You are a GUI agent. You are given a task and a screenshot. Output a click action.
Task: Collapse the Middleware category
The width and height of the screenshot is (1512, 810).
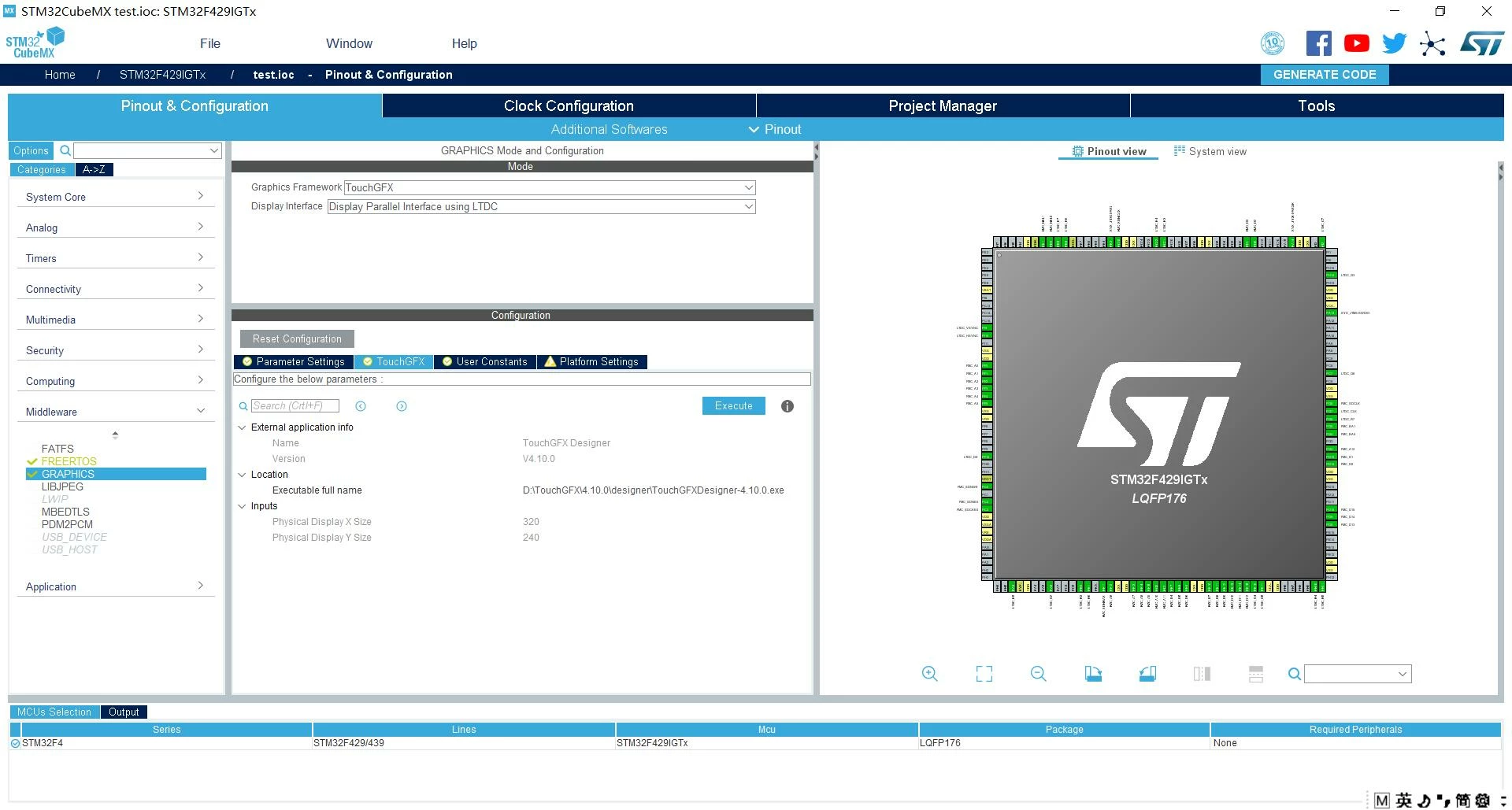(115, 412)
